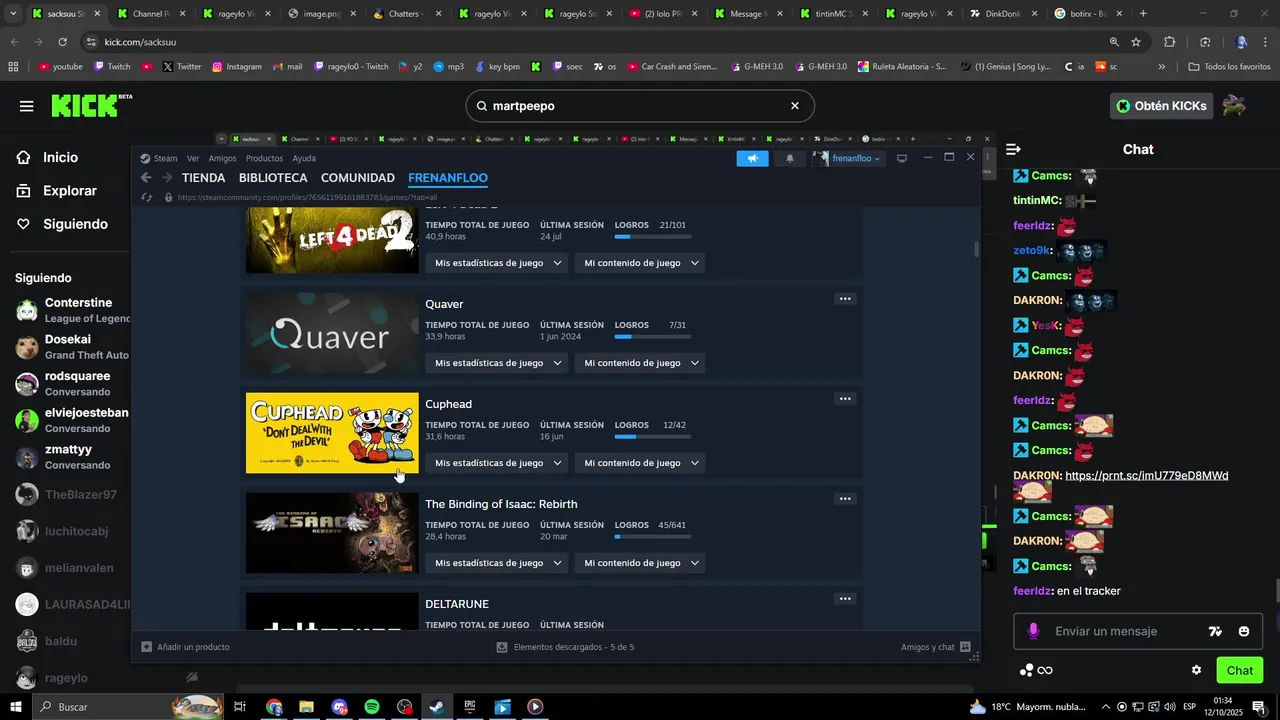Open the Ayuda menu in Steam

click(x=304, y=158)
